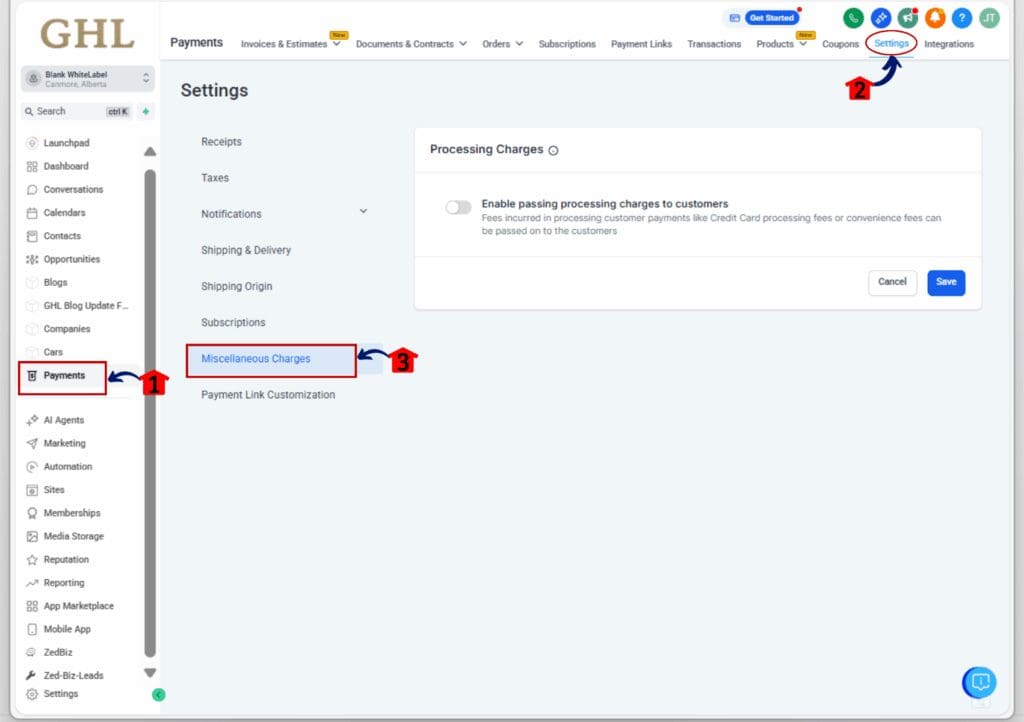Open Conversations from the sidebar
The height and width of the screenshot is (722, 1024).
point(72,189)
